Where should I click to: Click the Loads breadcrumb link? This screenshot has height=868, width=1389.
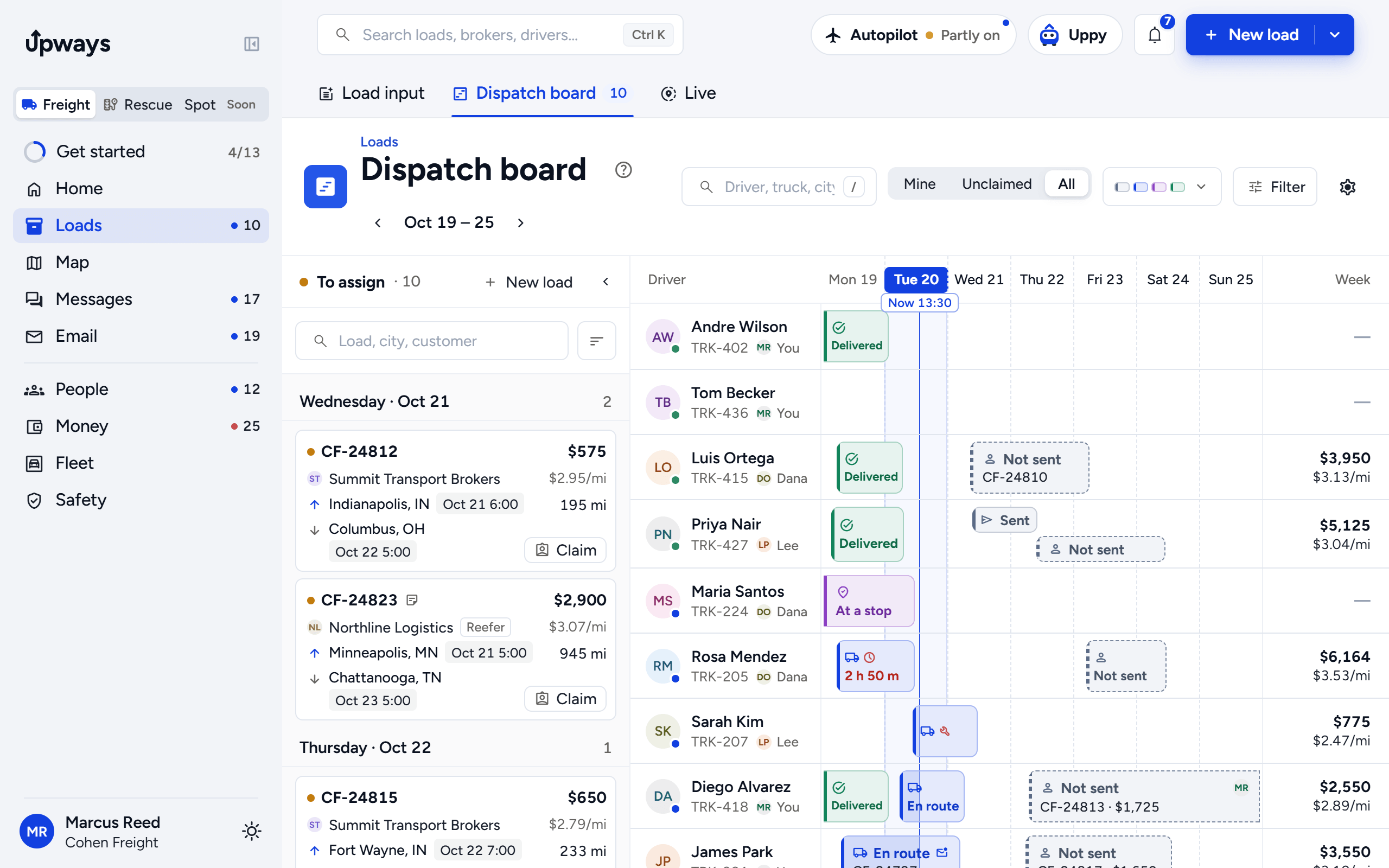coord(379,142)
